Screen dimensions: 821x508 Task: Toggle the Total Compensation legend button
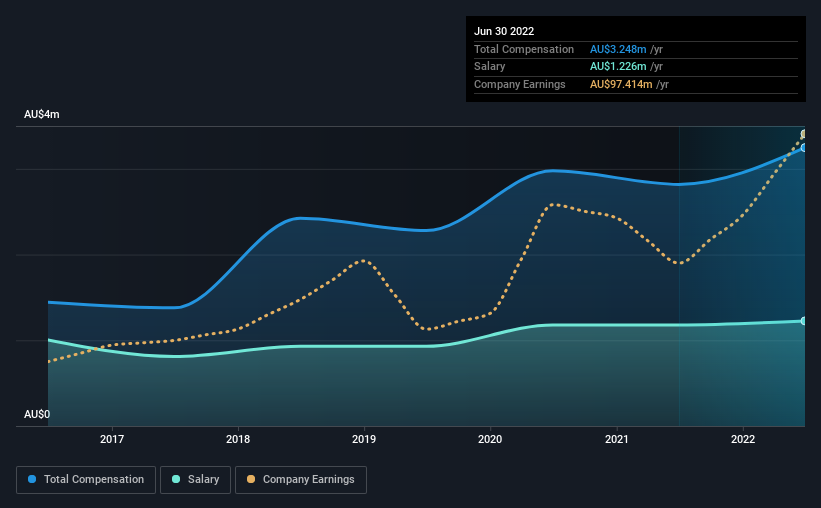click(x=86, y=480)
